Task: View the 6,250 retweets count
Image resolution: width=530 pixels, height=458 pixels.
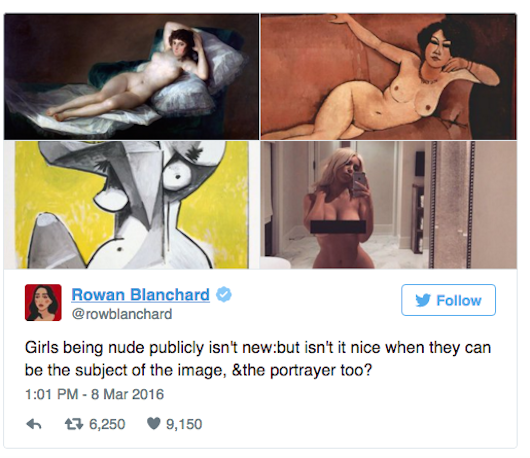Action: [x=107, y=424]
